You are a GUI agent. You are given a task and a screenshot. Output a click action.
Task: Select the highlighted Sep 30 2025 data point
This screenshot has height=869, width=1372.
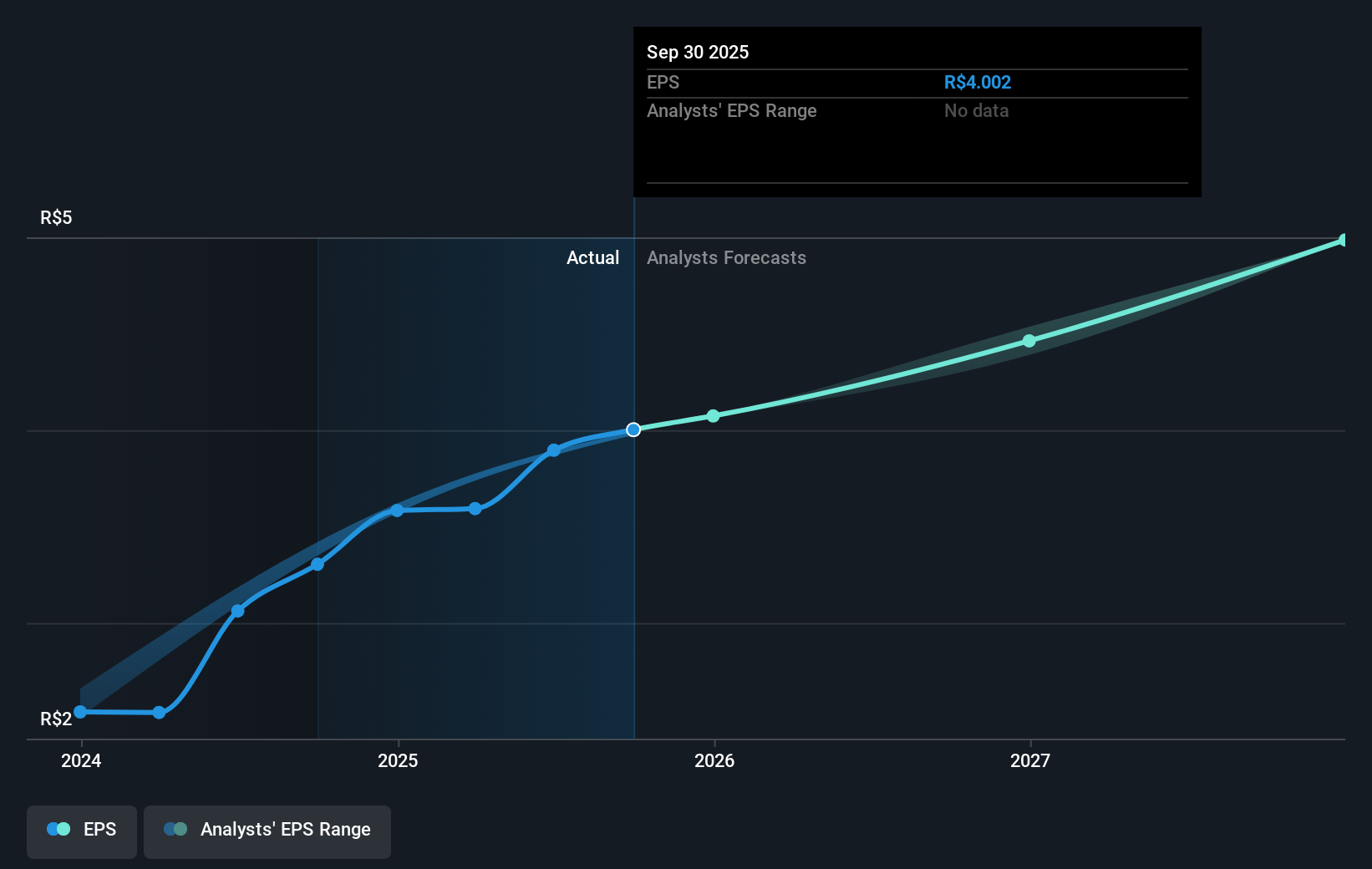634,429
